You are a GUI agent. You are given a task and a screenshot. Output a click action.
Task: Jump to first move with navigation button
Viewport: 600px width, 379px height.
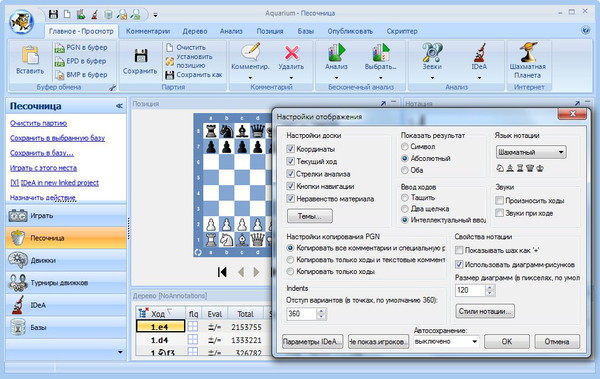pos(222,272)
